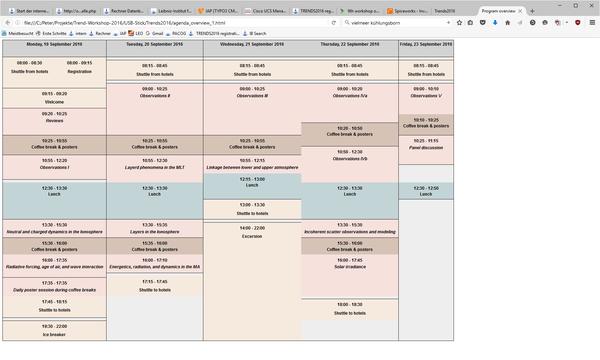This screenshot has width=600, height=360.
Task: Click the address bar URL field
Action: (176, 23)
